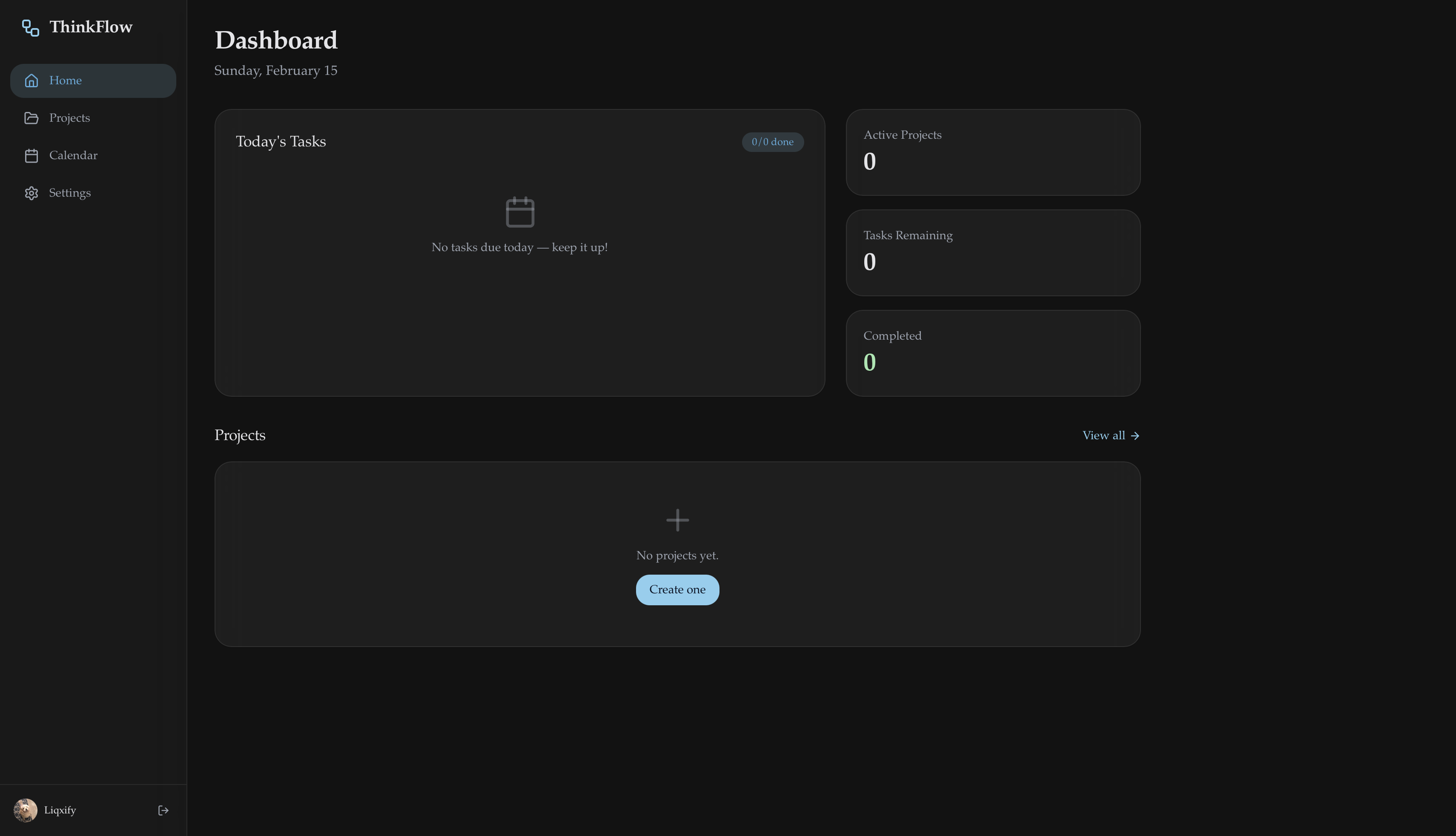This screenshot has height=836, width=1456.
Task: Click the Calendar icon in sidebar
Action: pyautogui.click(x=32, y=156)
